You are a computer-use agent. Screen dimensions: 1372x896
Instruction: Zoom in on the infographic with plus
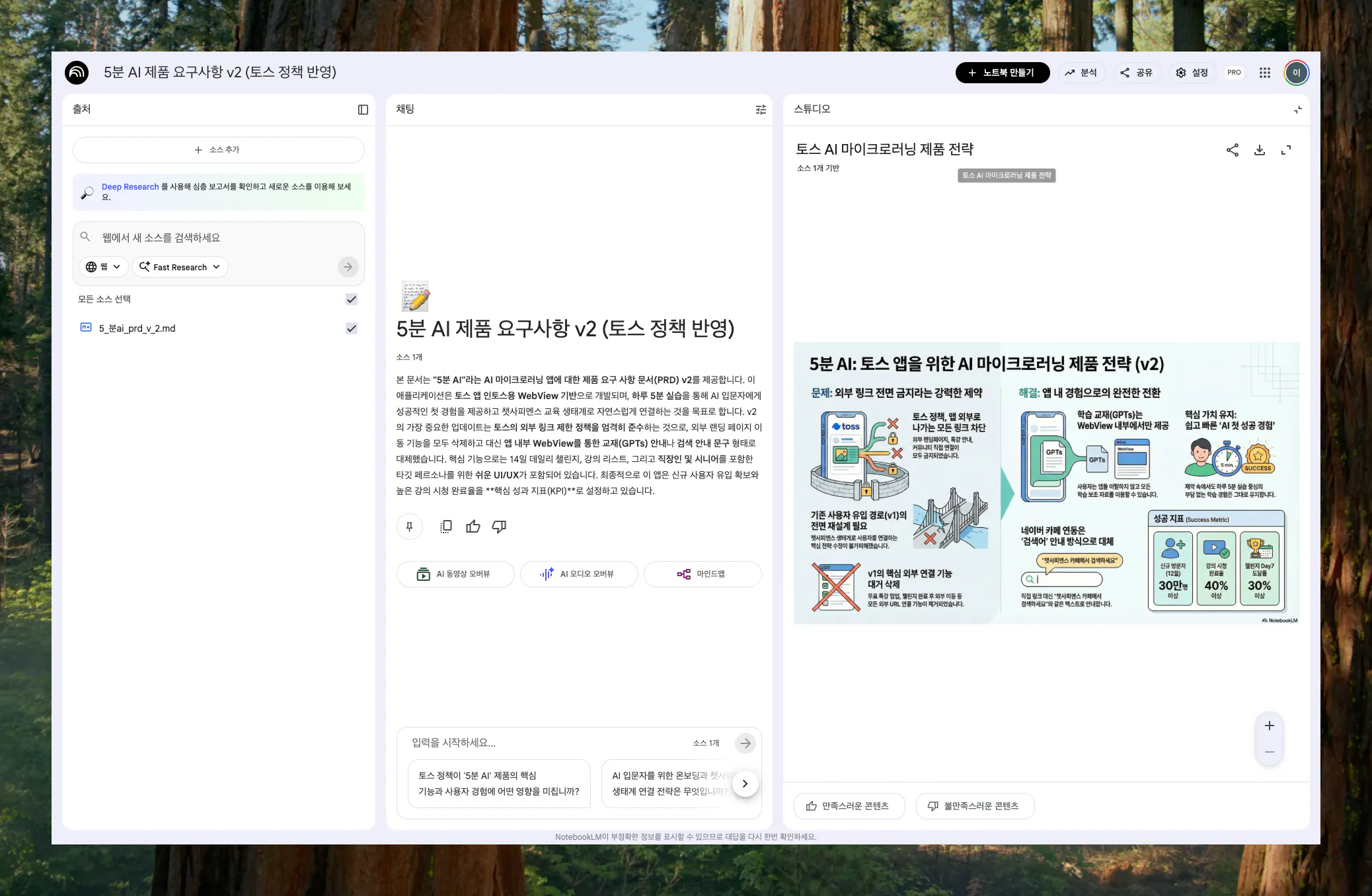coord(1269,726)
